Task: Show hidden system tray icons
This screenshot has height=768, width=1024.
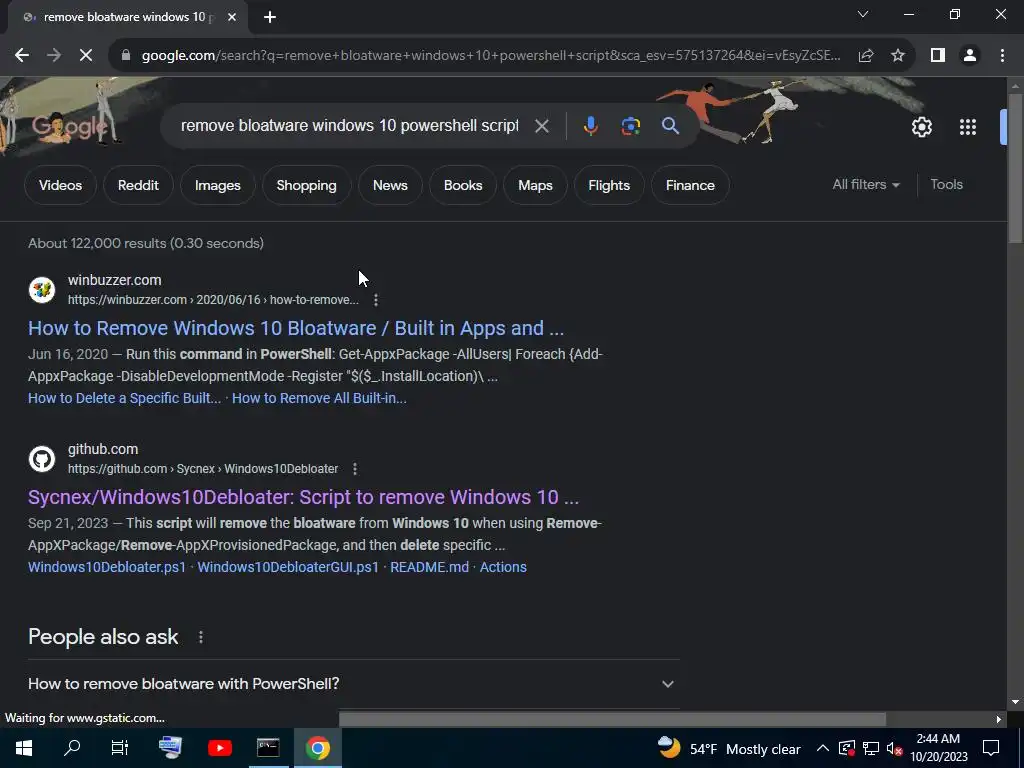Action: (x=823, y=748)
